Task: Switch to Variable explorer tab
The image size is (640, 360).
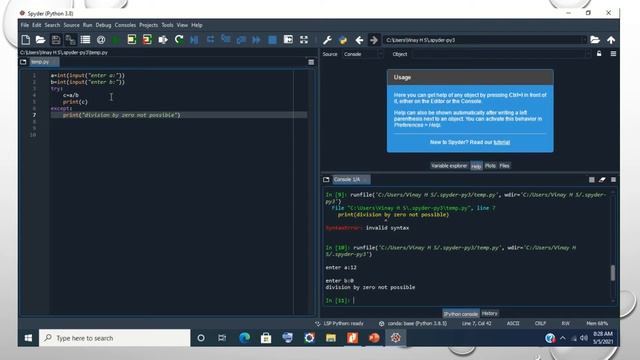Action: click(449, 166)
